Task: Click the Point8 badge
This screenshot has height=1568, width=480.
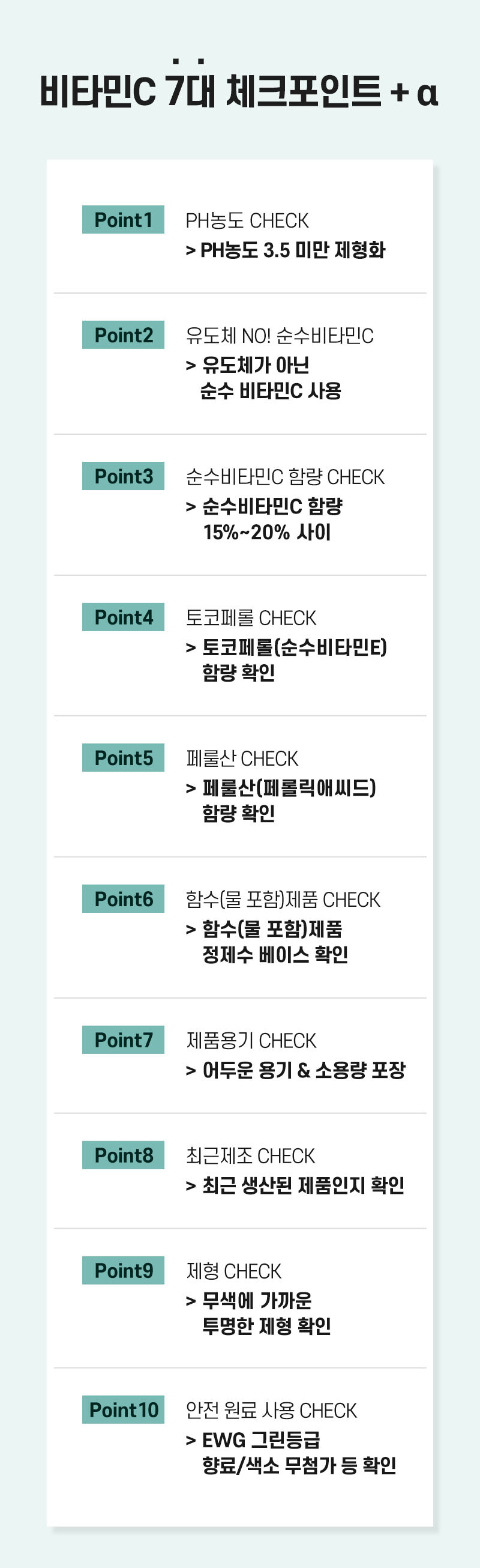Action: [123, 1155]
